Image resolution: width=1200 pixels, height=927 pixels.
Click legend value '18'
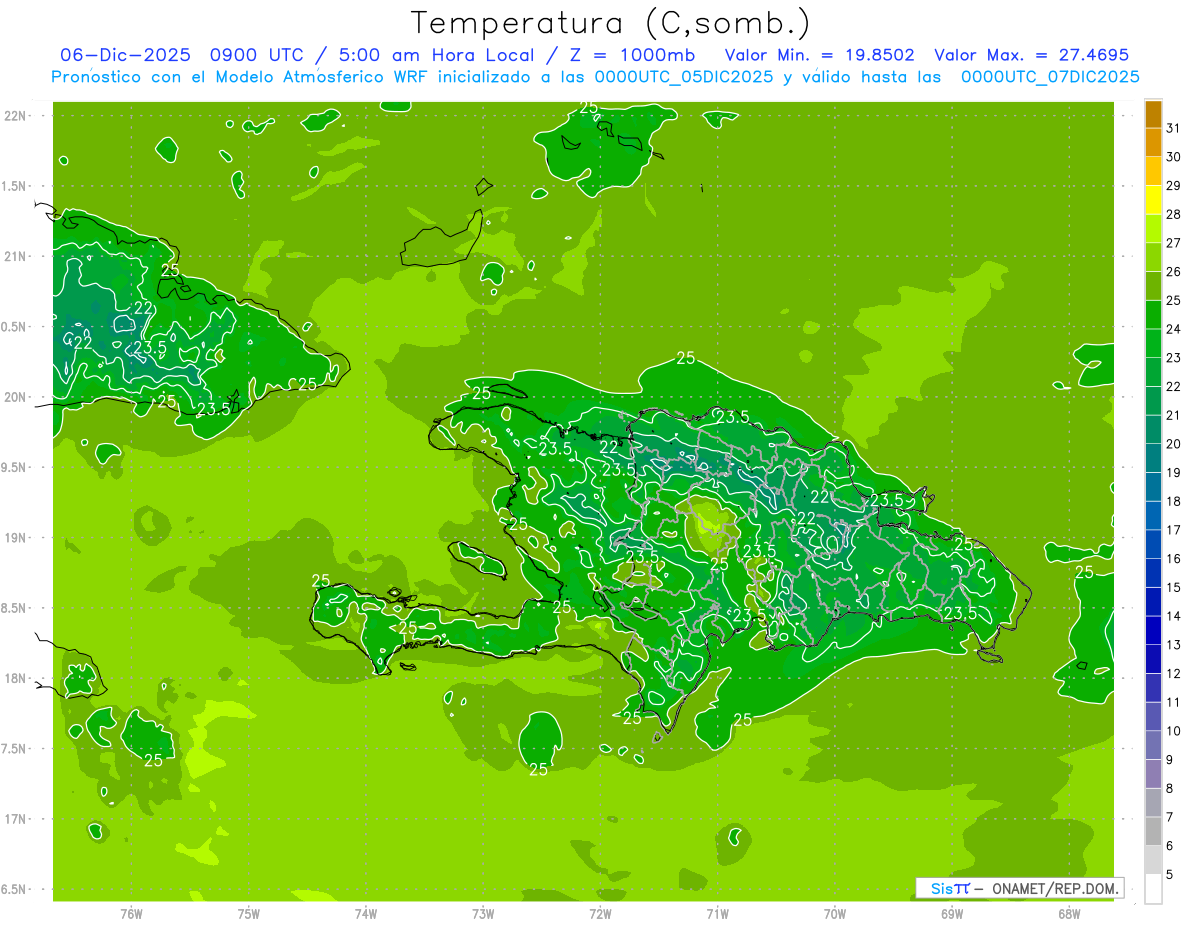(1174, 501)
